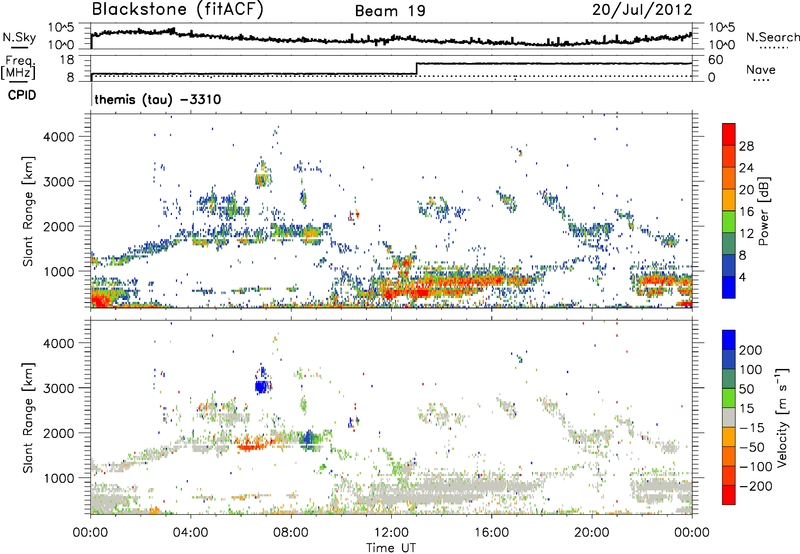Click the 'Freq. [MHz]' label

coord(19,67)
